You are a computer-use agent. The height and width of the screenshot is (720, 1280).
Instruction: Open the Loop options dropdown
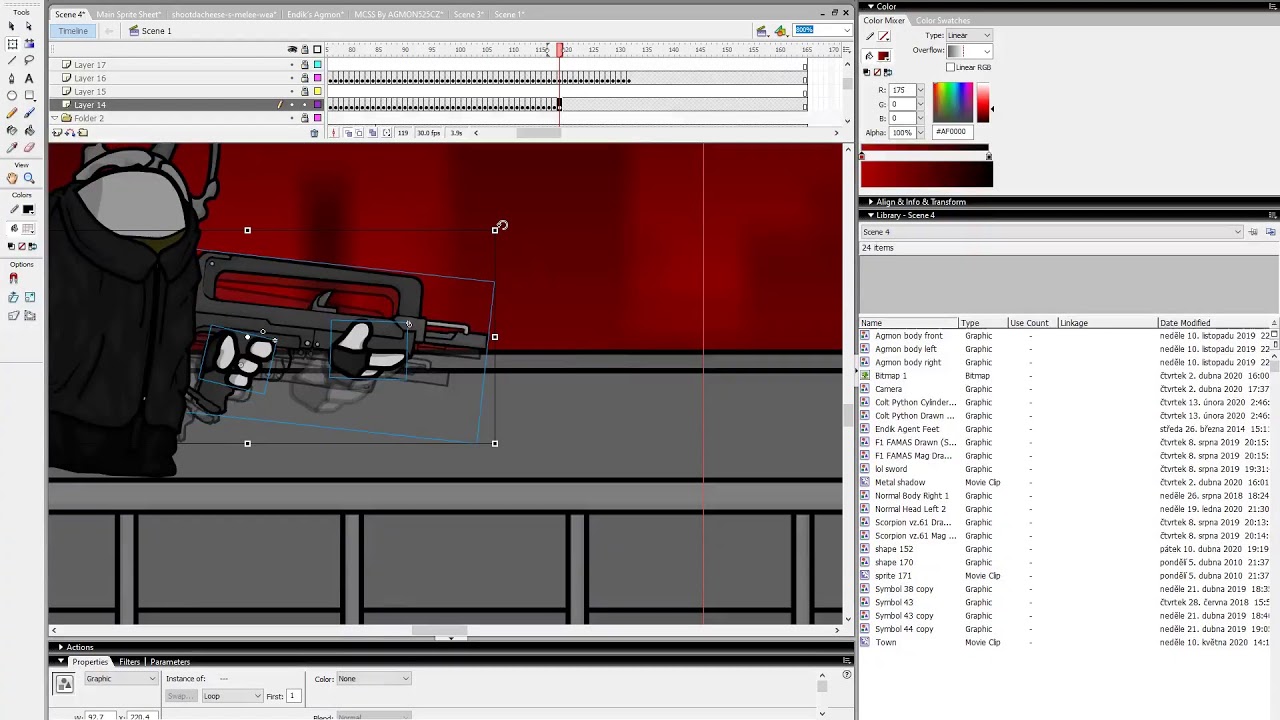(x=231, y=696)
